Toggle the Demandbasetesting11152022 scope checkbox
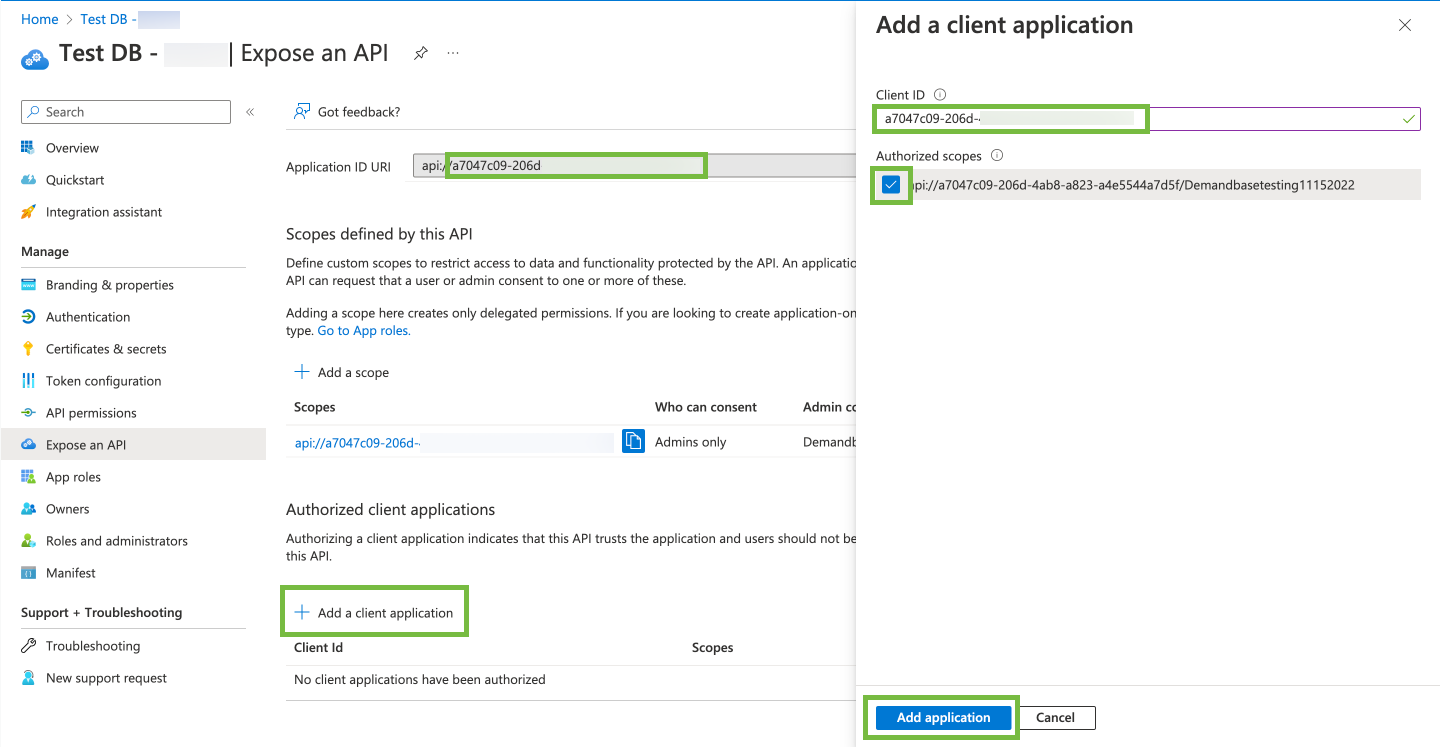This screenshot has height=747, width=1440. click(x=891, y=184)
